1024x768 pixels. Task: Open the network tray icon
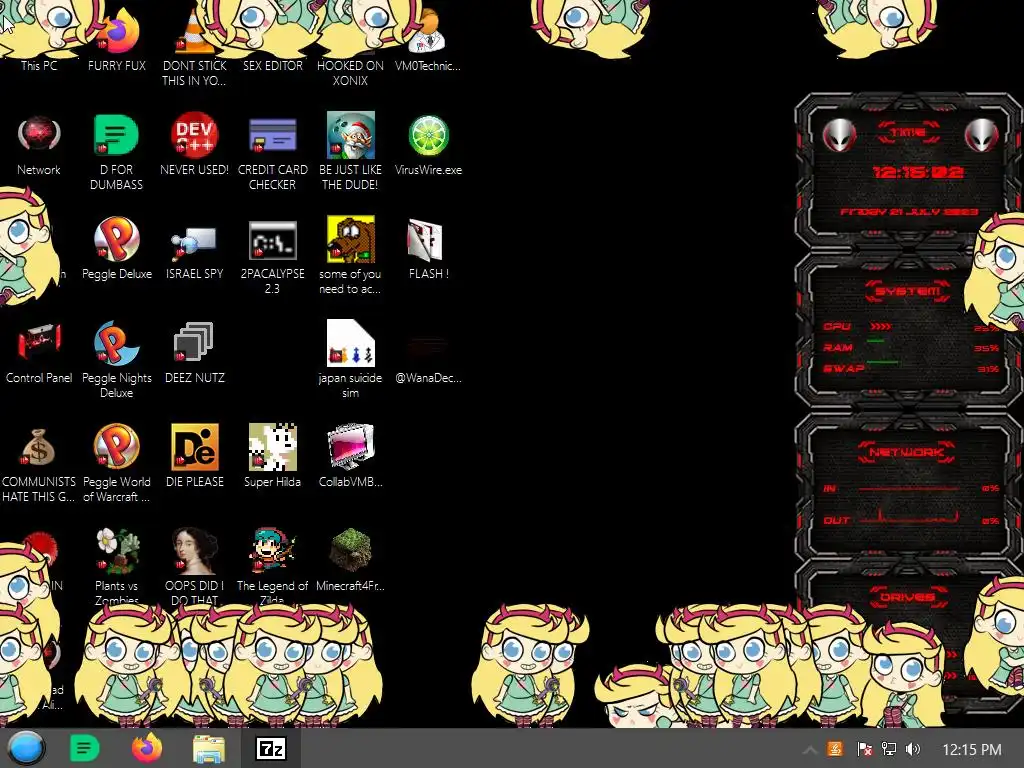click(889, 749)
